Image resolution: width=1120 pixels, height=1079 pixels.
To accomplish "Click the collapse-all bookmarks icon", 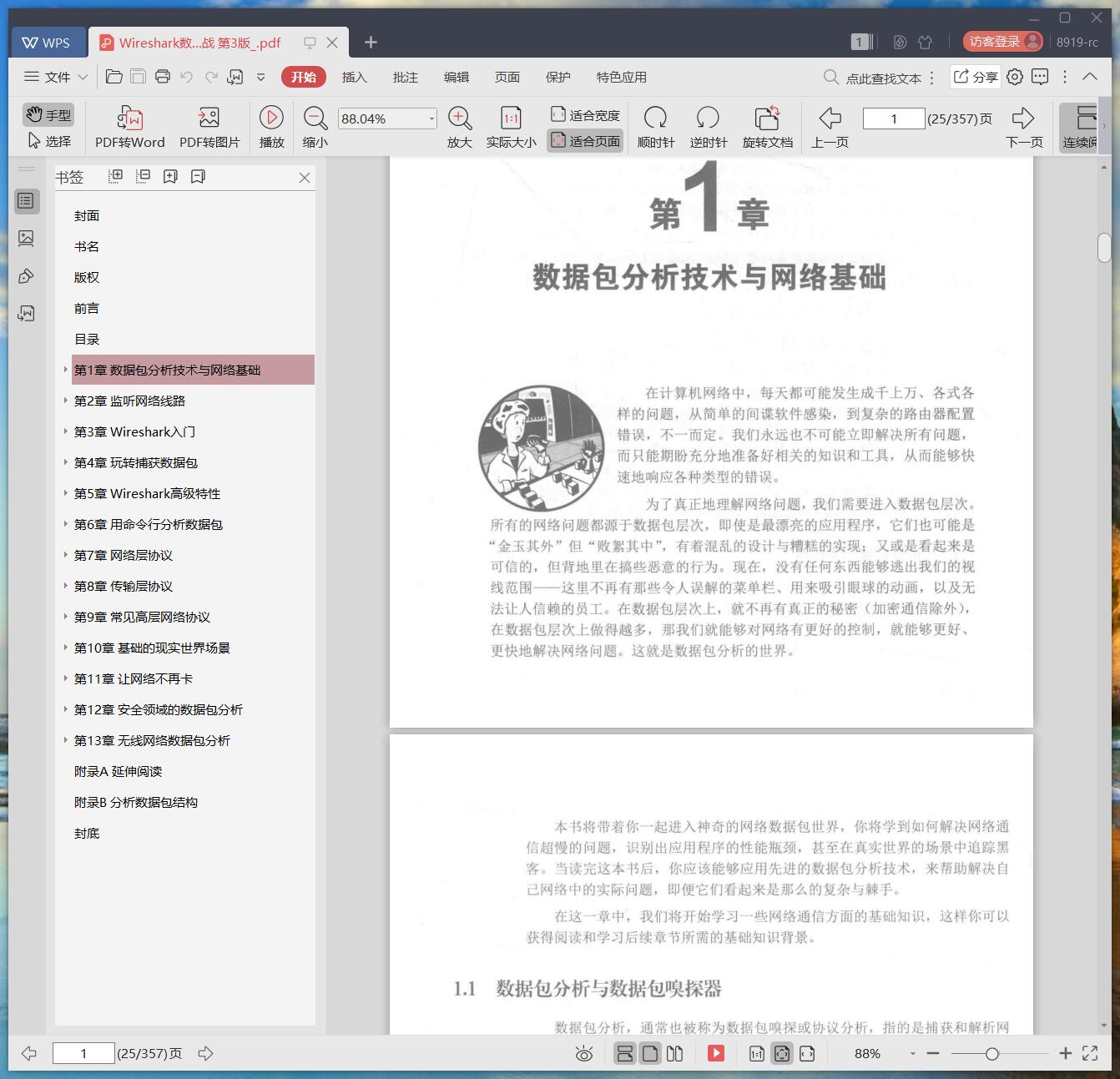I will pyautogui.click(x=144, y=176).
